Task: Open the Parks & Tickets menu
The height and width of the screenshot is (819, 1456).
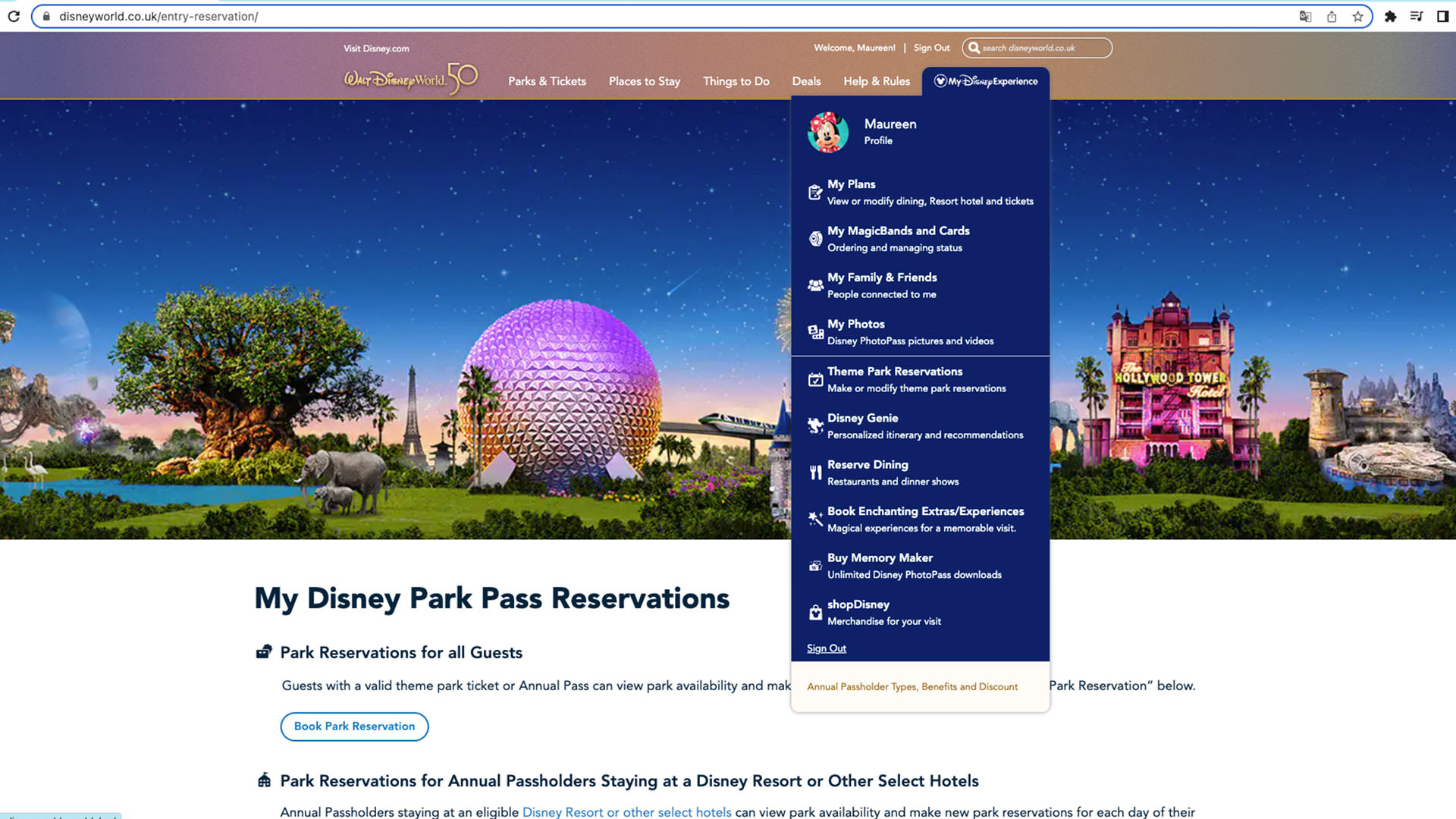Action: tap(547, 81)
